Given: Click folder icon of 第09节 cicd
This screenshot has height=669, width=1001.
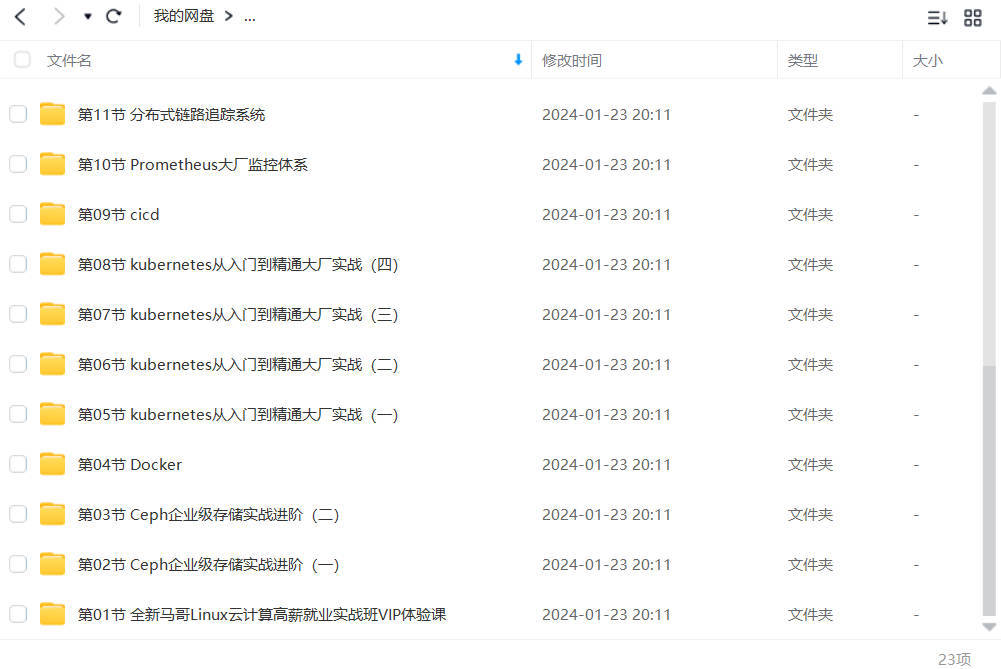Looking at the screenshot, I should (x=52, y=214).
